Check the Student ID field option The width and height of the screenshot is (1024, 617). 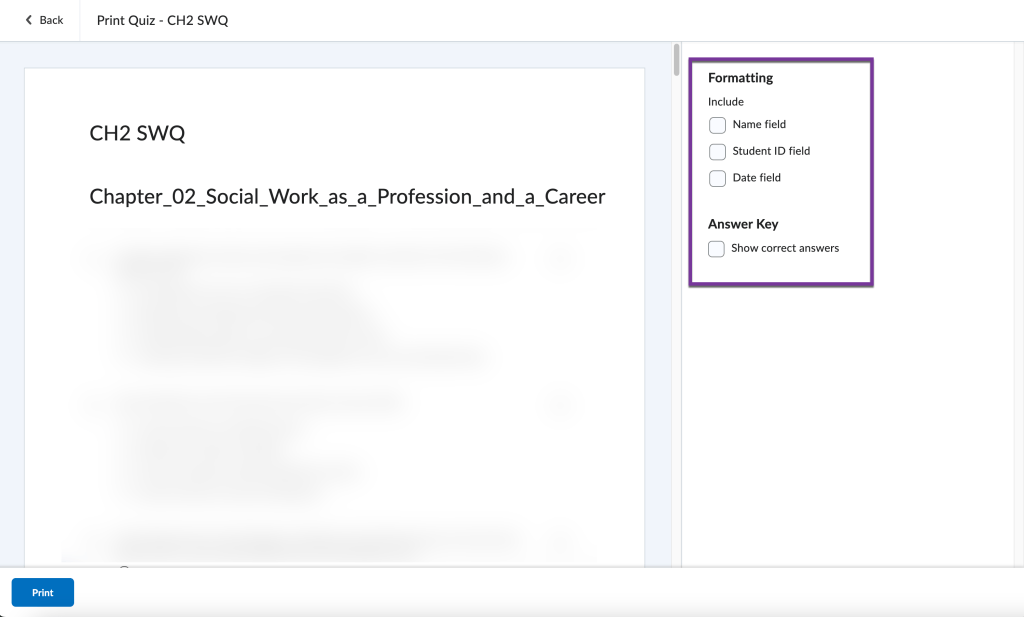[x=717, y=151]
